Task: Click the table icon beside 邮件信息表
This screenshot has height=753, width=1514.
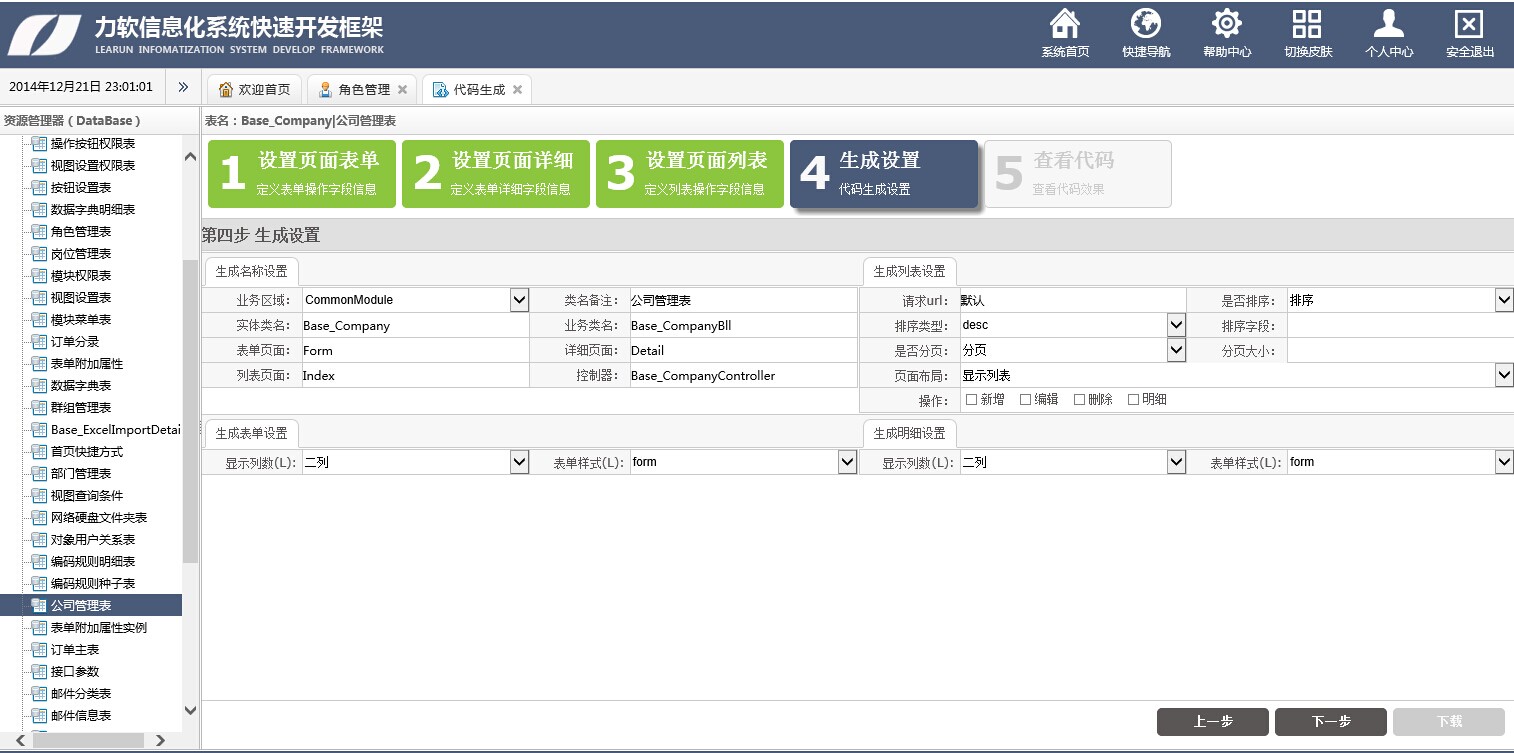Action: click(x=40, y=715)
